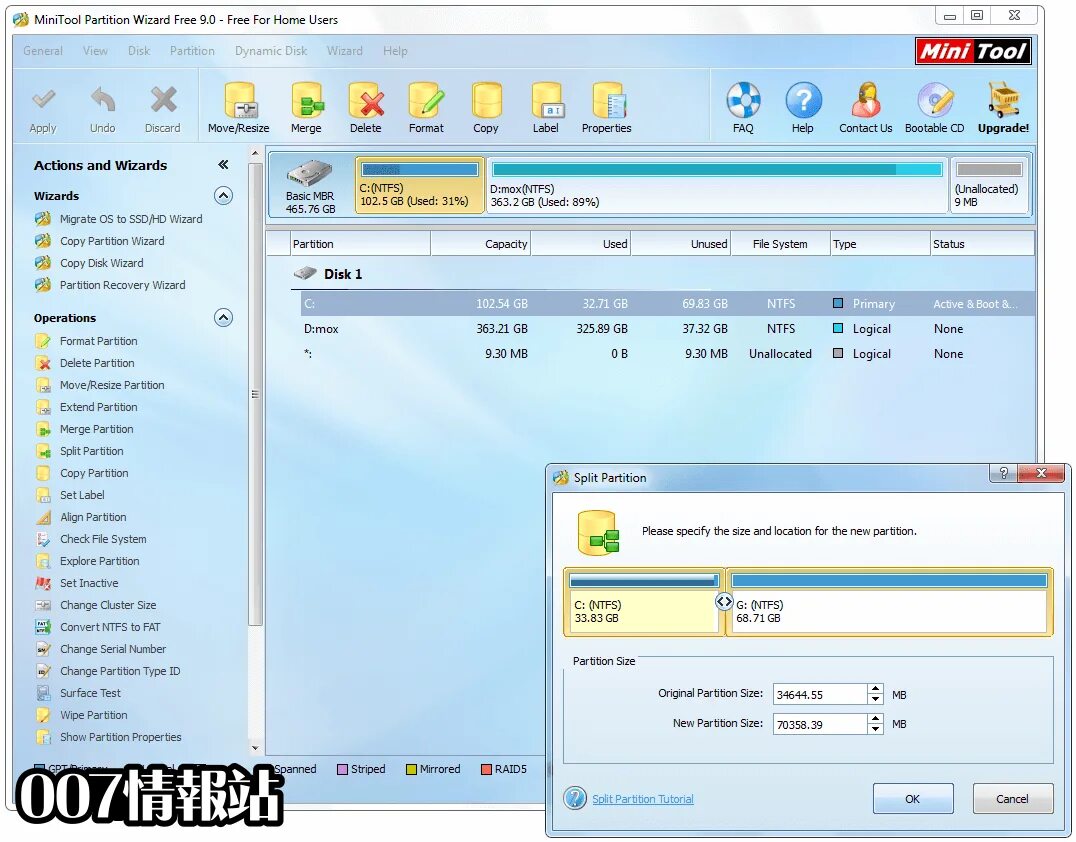Viewport: 1076px width, 842px height.
Task: Open the FAQ lifebuoy icon
Action: (x=743, y=101)
